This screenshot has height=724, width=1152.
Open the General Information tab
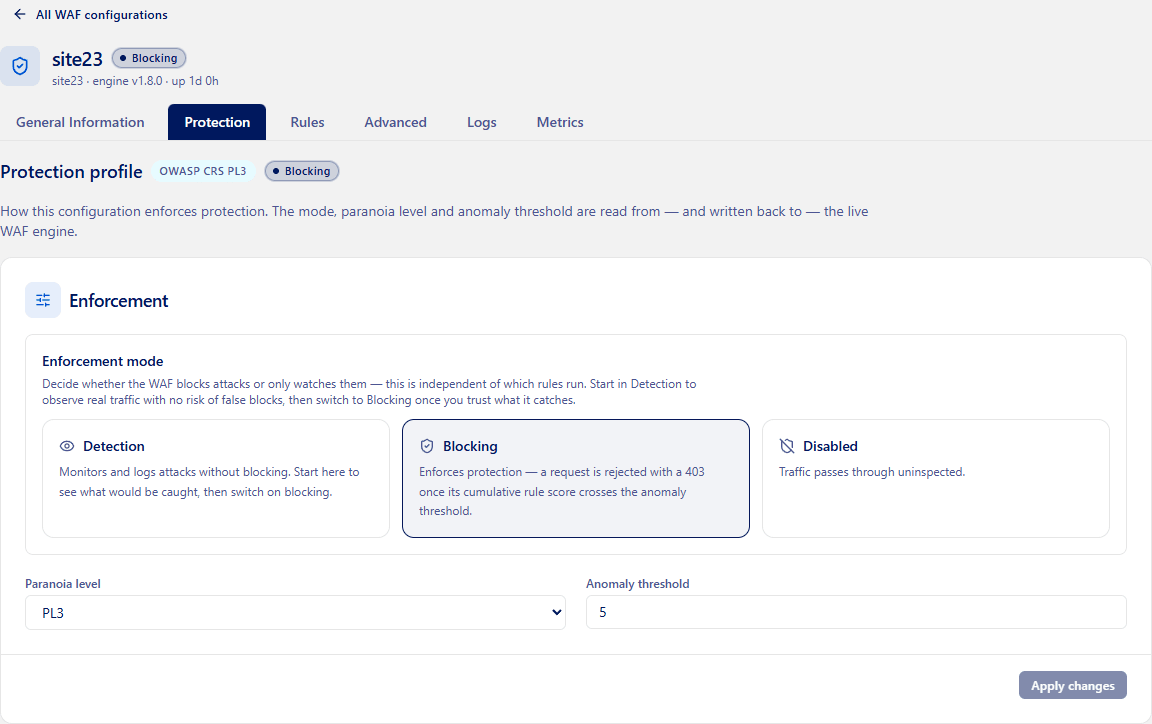[80, 122]
